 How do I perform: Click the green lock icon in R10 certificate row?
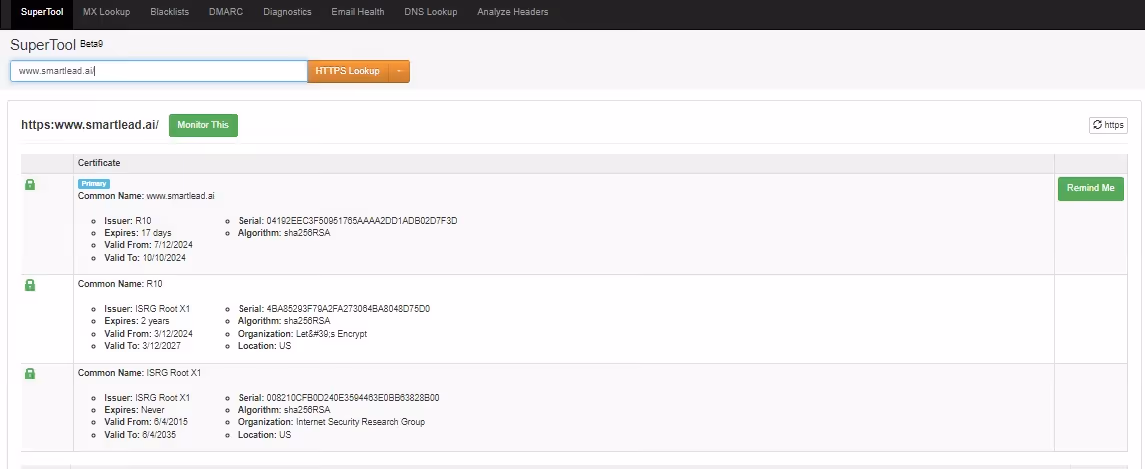point(30,286)
